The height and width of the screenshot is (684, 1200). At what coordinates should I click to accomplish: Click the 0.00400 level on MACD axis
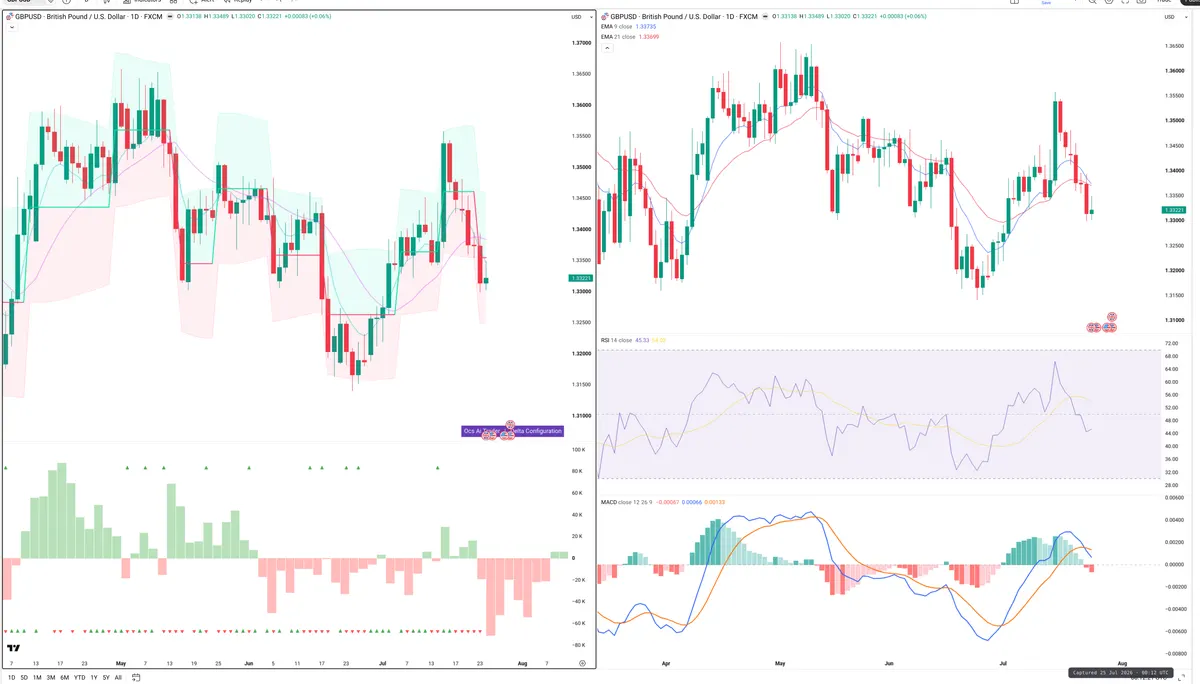(1176, 521)
